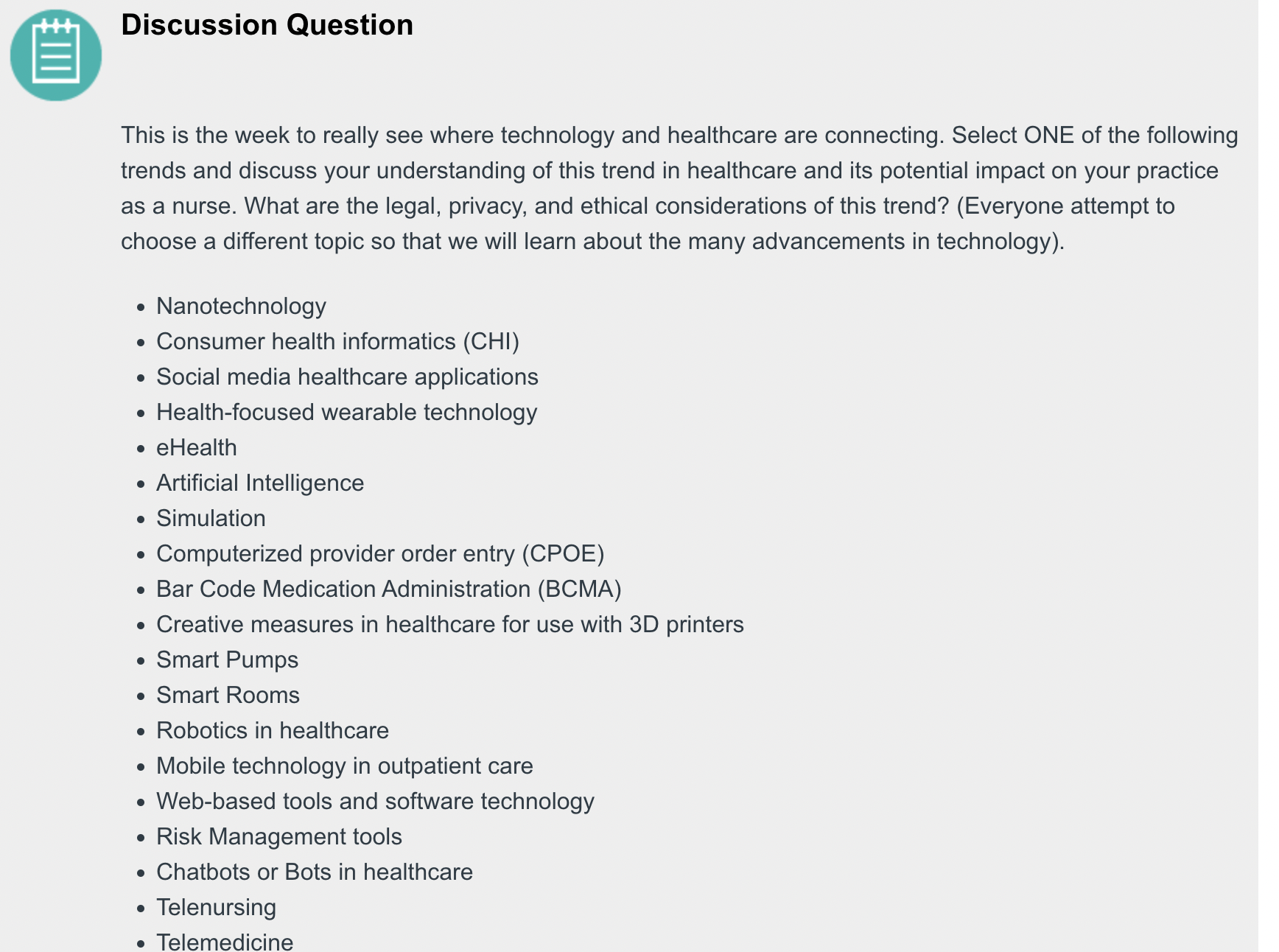Select Robotics in healthcare item
Viewport: 1279px width, 952px height.
[273, 731]
